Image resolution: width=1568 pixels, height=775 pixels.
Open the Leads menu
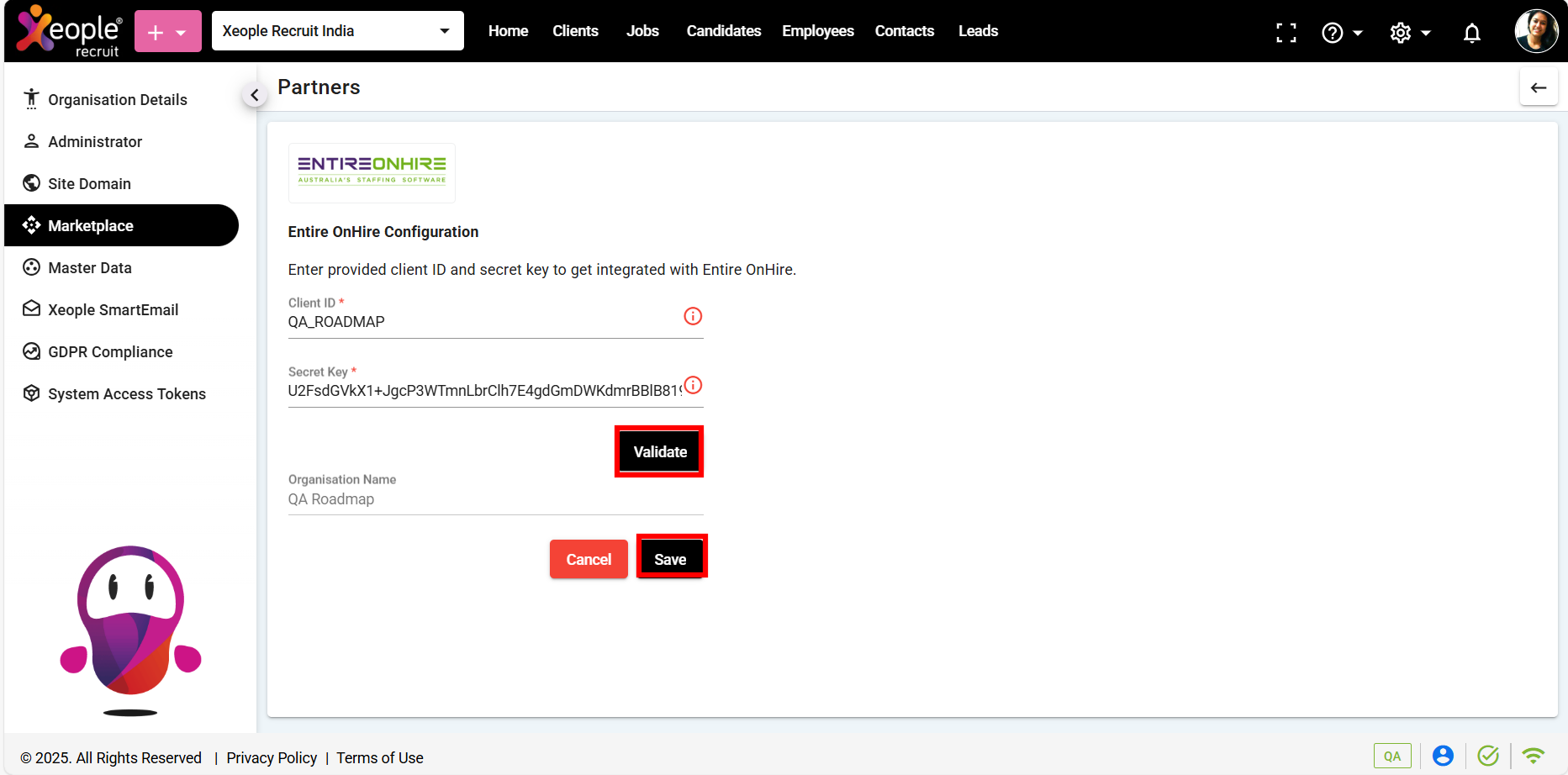(x=978, y=31)
